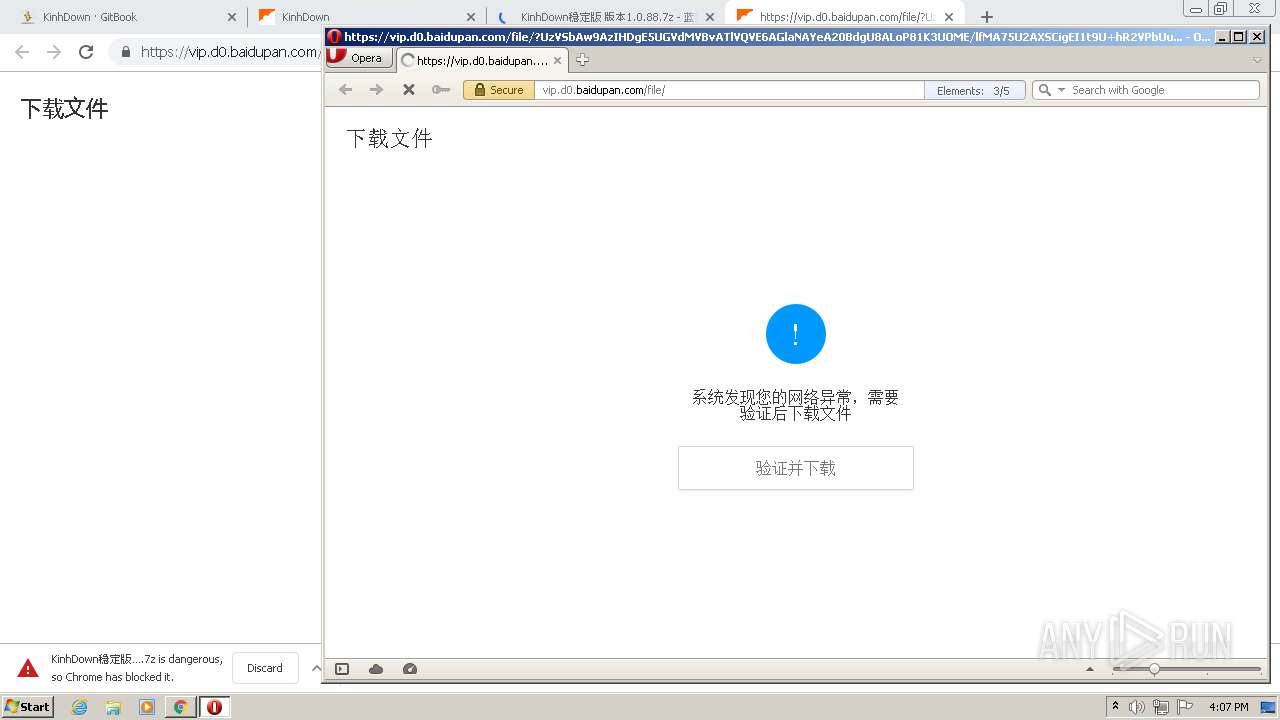Screen dimensions: 1280x720
Task: Click the Secure badge in Opera address bar
Action: point(498,90)
